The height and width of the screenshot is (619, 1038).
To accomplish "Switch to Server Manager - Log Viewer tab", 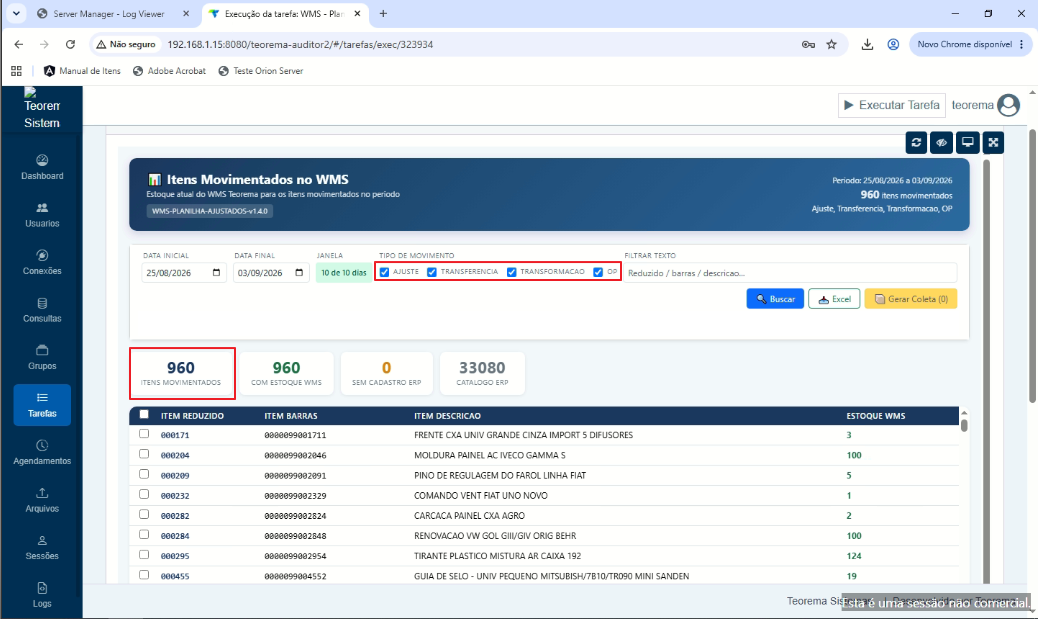I will tap(109, 13).
